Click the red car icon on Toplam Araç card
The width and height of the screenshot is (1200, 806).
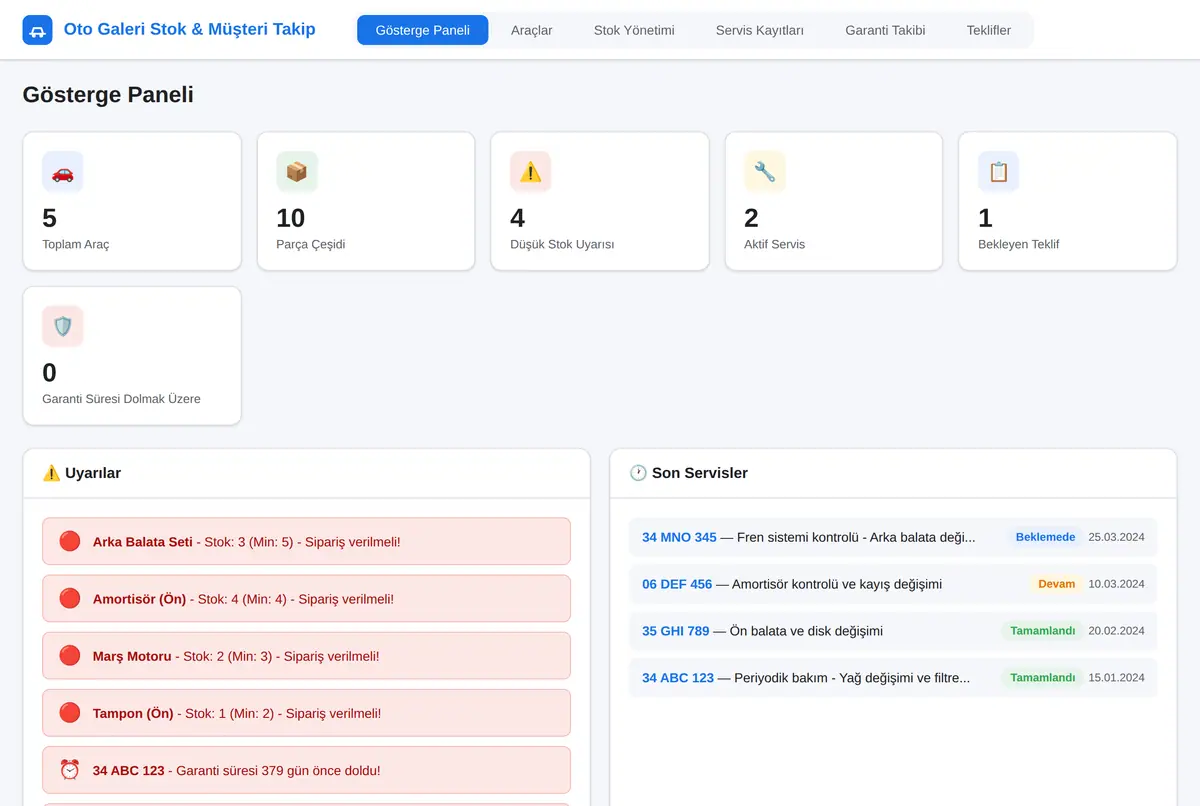[x=63, y=172]
